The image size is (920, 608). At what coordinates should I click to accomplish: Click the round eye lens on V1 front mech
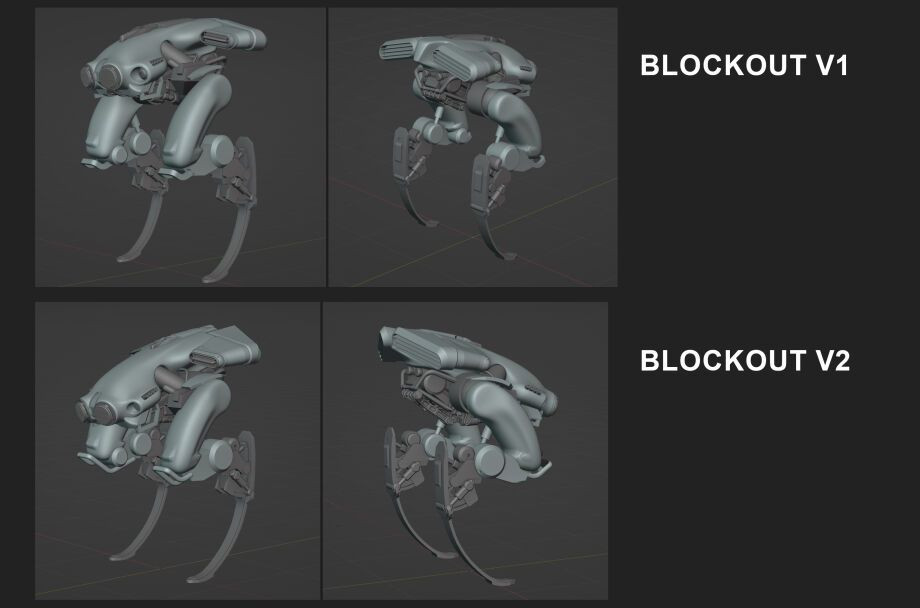[110, 75]
